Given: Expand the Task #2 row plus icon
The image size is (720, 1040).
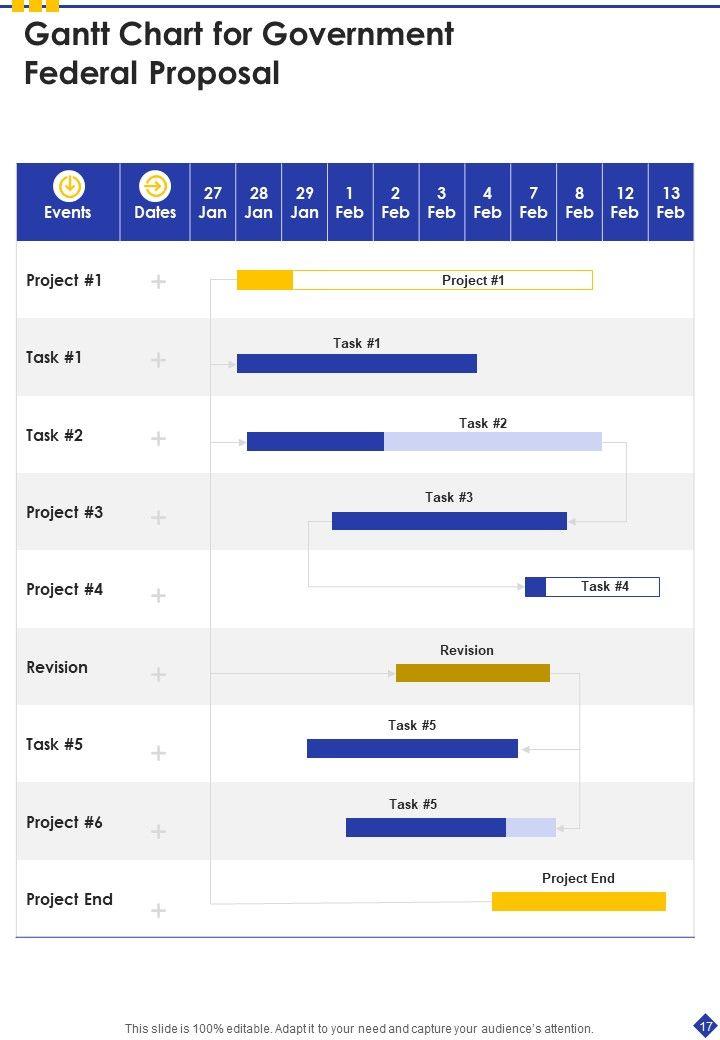Looking at the screenshot, I should click(158, 438).
